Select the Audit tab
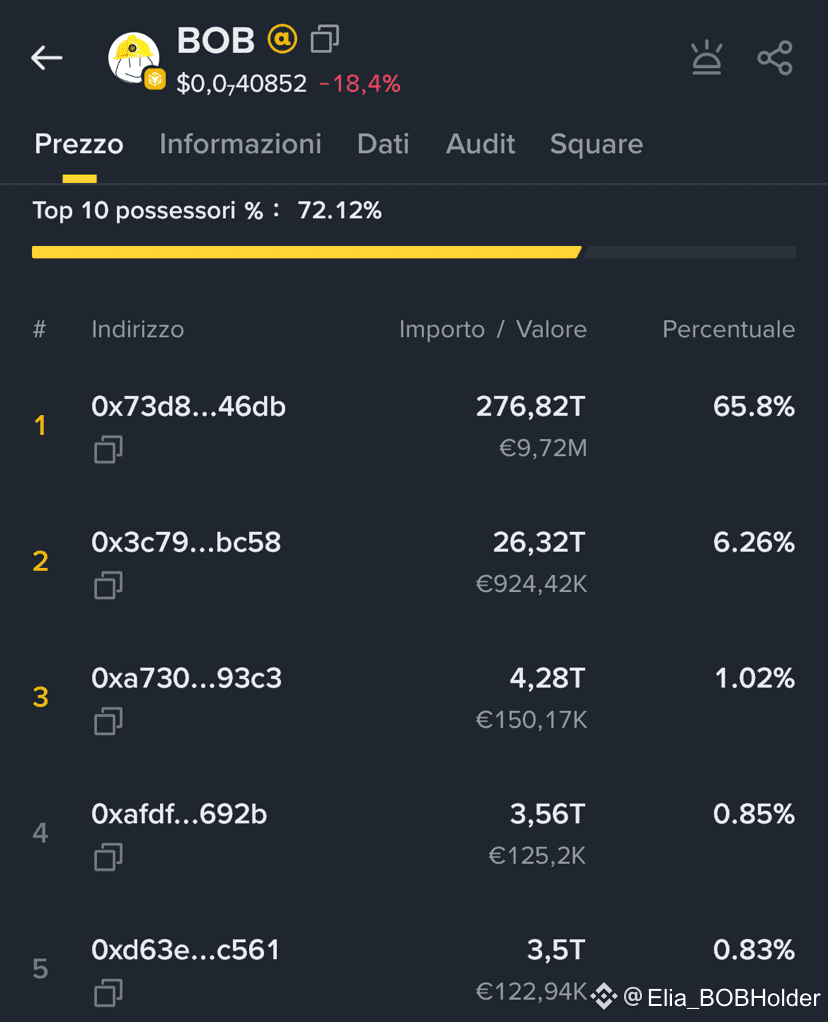This screenshot has width=828, height=1022. click(x=481, y=144)
